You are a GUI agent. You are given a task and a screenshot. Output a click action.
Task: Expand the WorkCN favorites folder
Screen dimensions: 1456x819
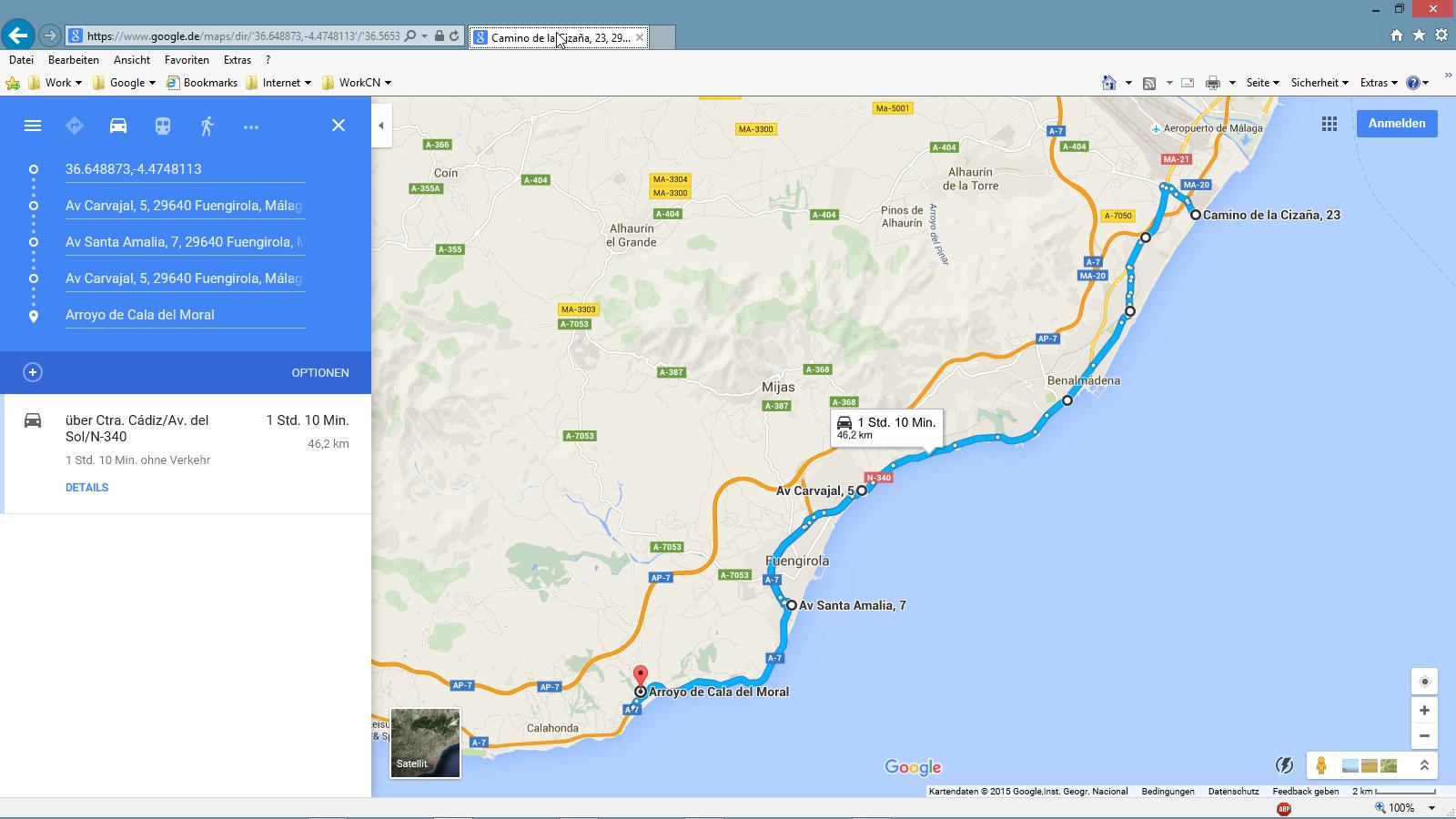coord(357,83)
